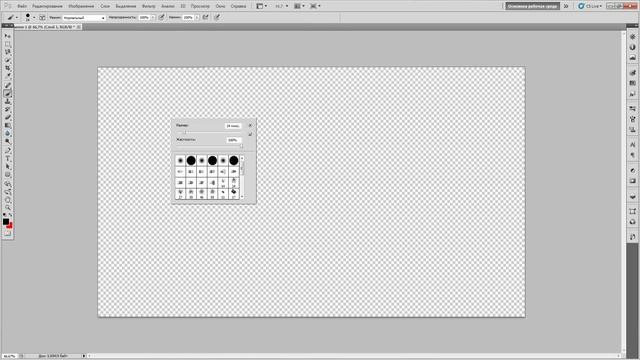
Task: Select the Lasso tool
Action: pyautogui.click(x=7, y=52)
